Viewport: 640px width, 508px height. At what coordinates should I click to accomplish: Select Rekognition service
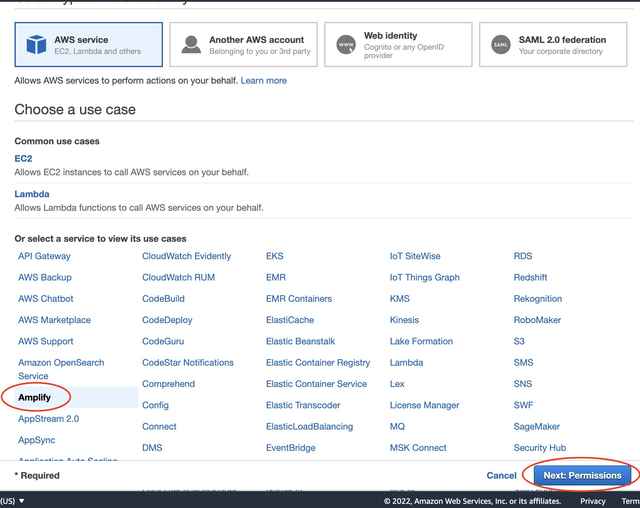click(538, 298)
